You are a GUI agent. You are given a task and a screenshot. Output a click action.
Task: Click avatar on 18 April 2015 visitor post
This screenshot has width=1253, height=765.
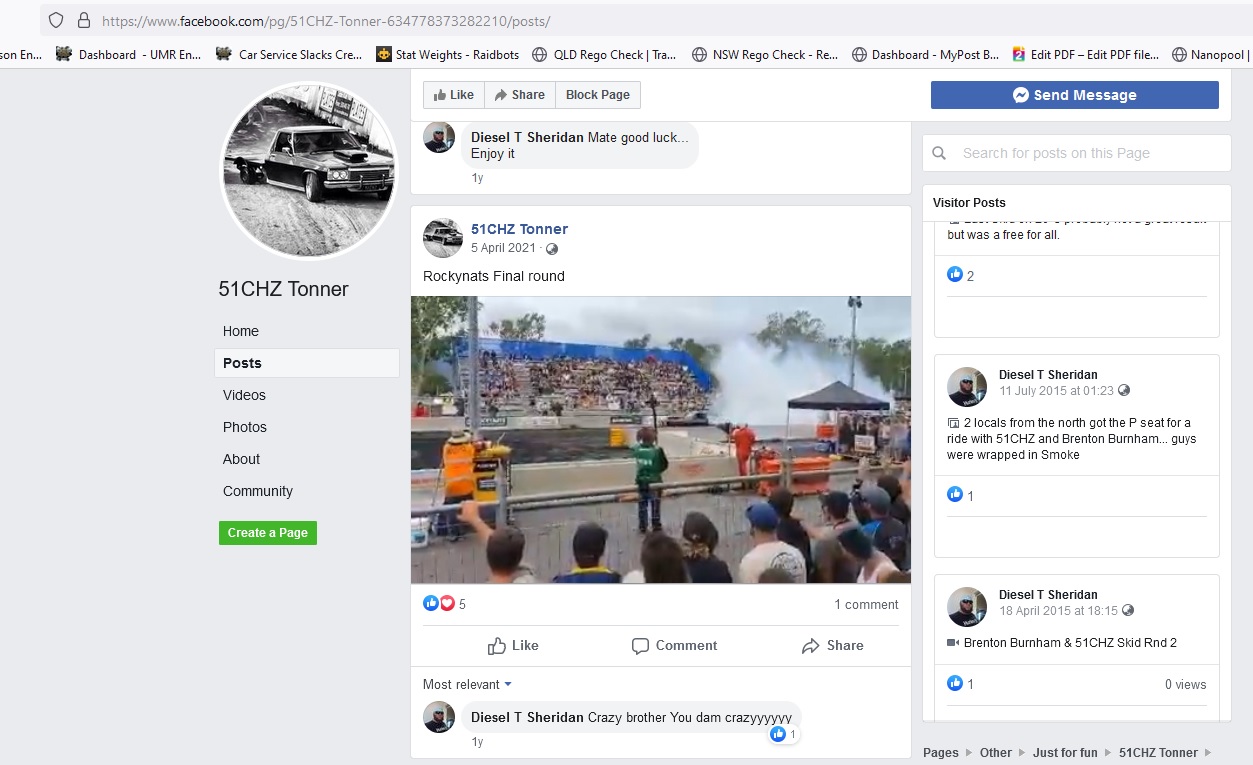(x=967, y=607)
